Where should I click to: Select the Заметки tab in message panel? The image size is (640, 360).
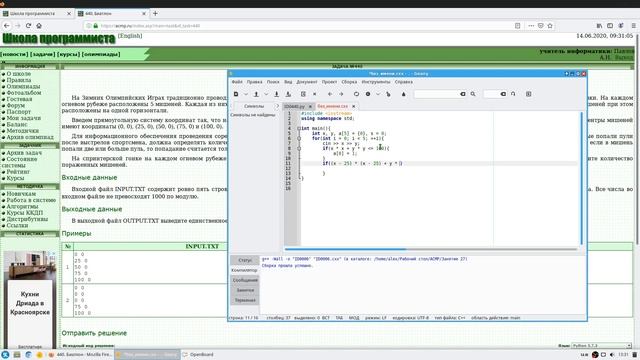point(245,290)
